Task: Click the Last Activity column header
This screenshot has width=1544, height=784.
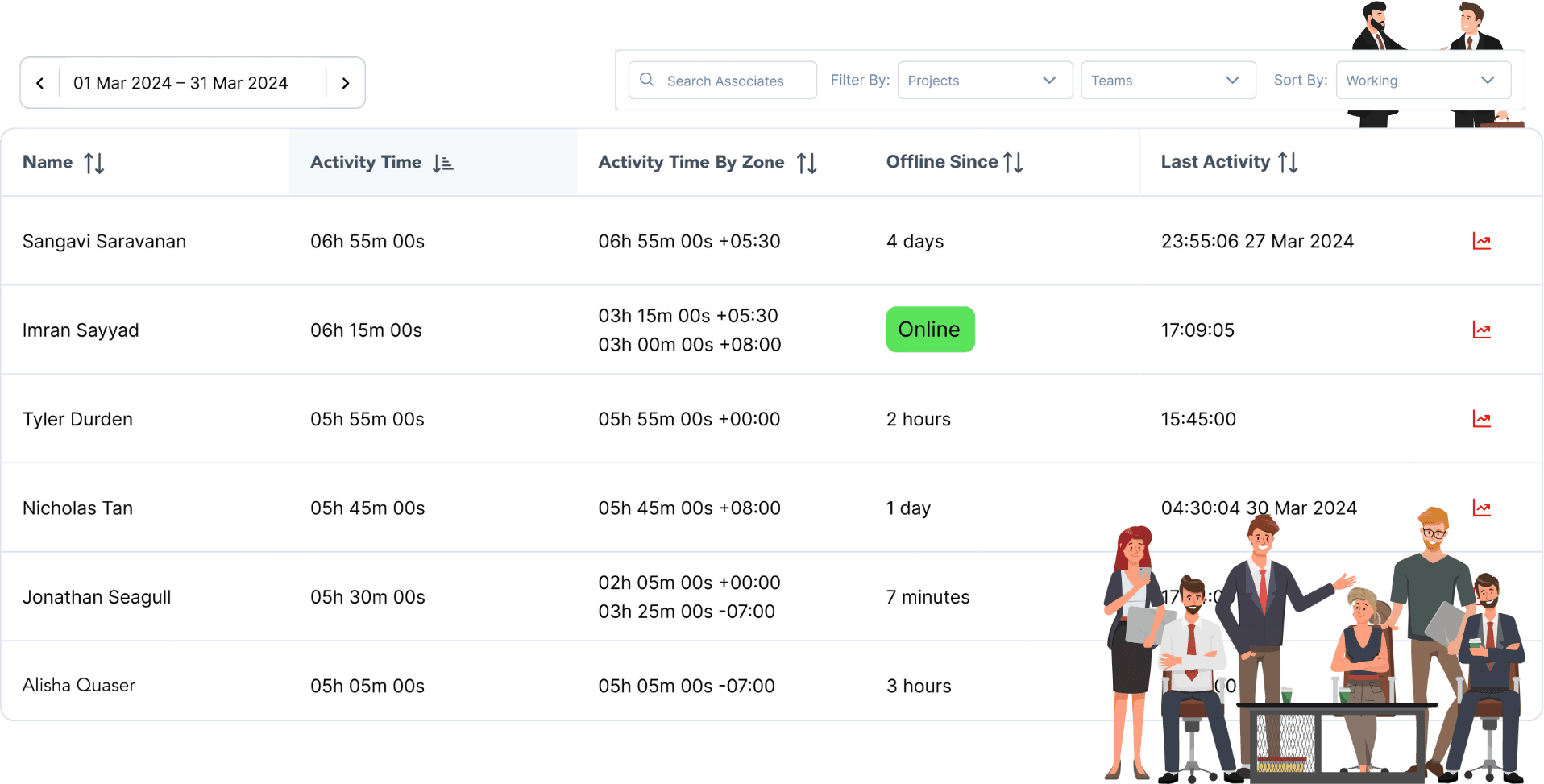Action: (1340, 162)
